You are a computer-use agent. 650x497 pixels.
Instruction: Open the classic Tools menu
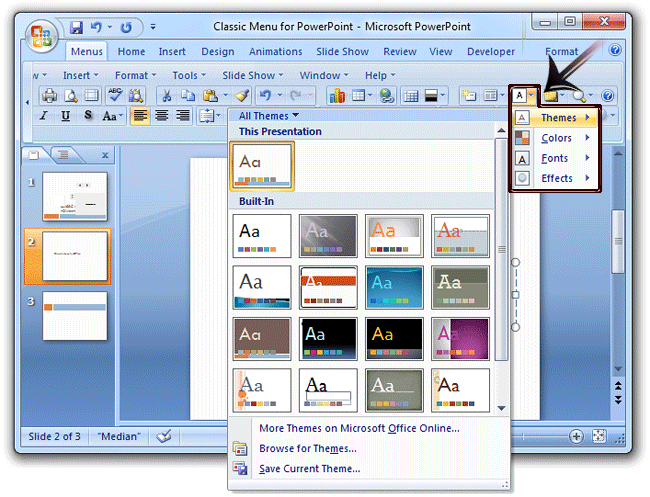[x=189, y=75]
